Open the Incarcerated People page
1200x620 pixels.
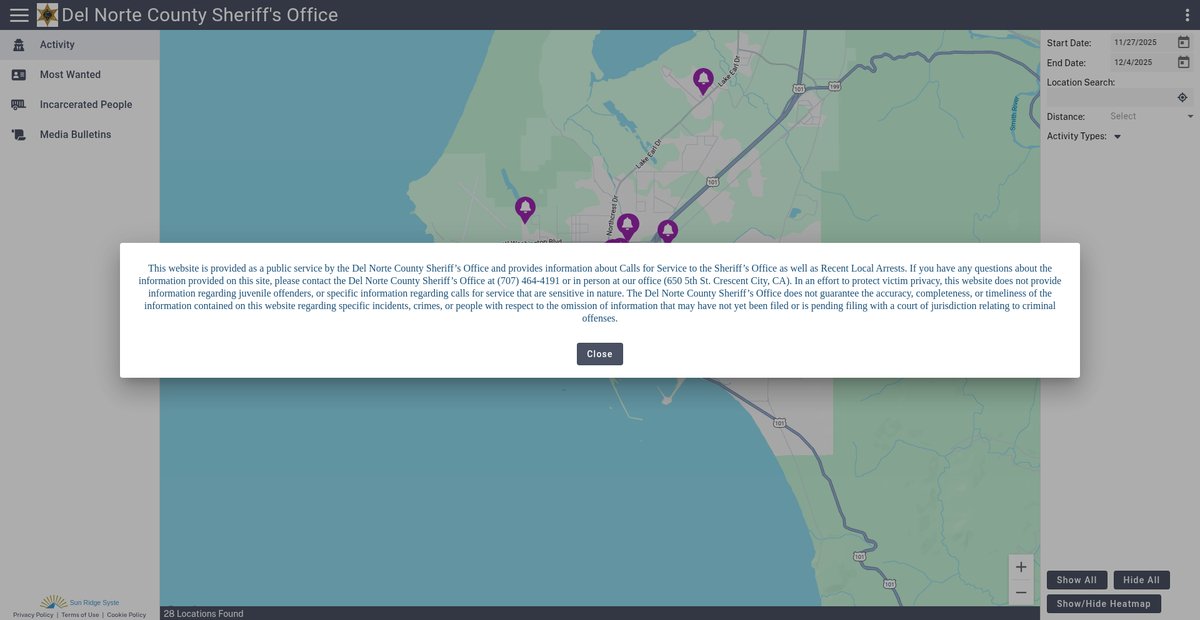point(80,105)
